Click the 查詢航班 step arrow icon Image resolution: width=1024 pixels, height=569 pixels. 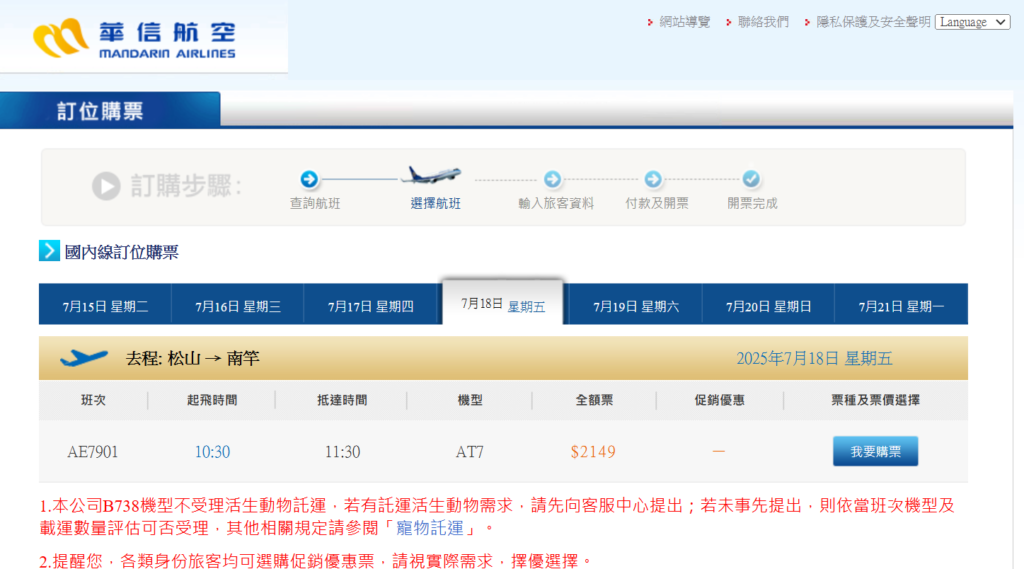pos(309,178)
